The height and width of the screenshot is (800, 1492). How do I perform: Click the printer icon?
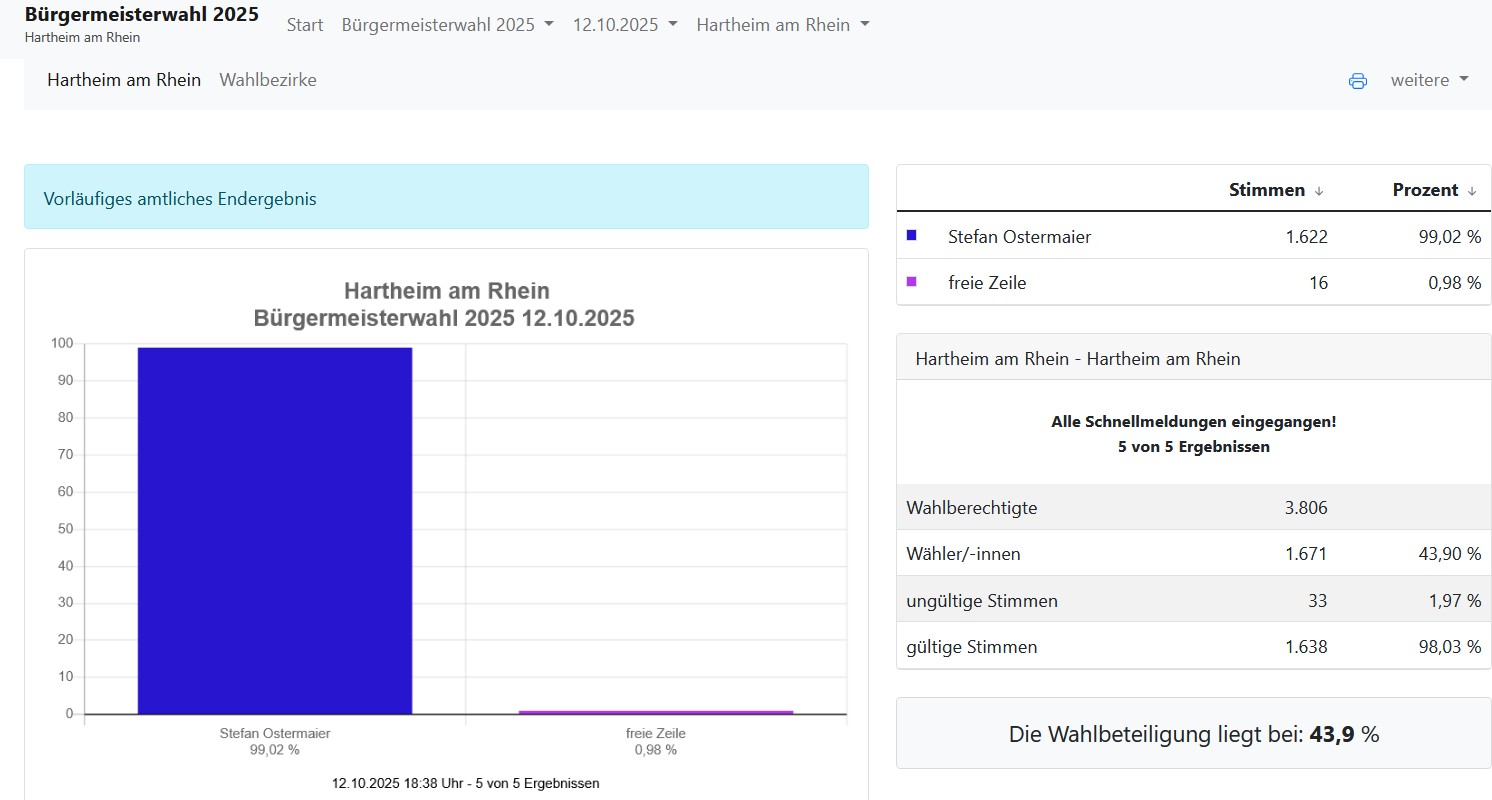click(x=1357, y=81)
